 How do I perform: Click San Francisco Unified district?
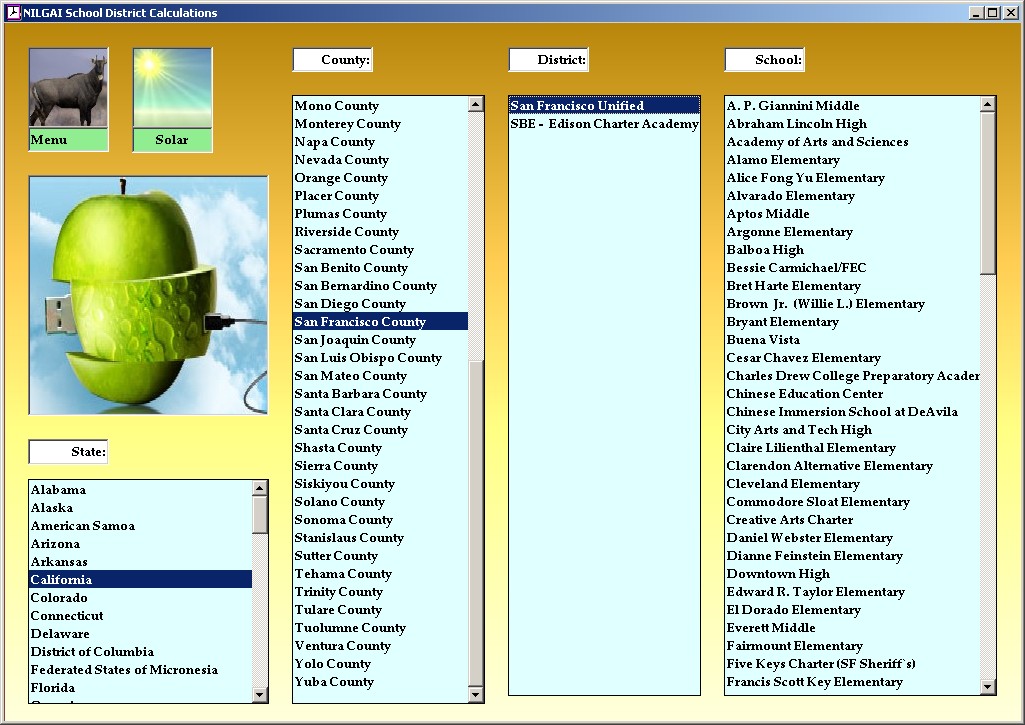click(577, 106)
